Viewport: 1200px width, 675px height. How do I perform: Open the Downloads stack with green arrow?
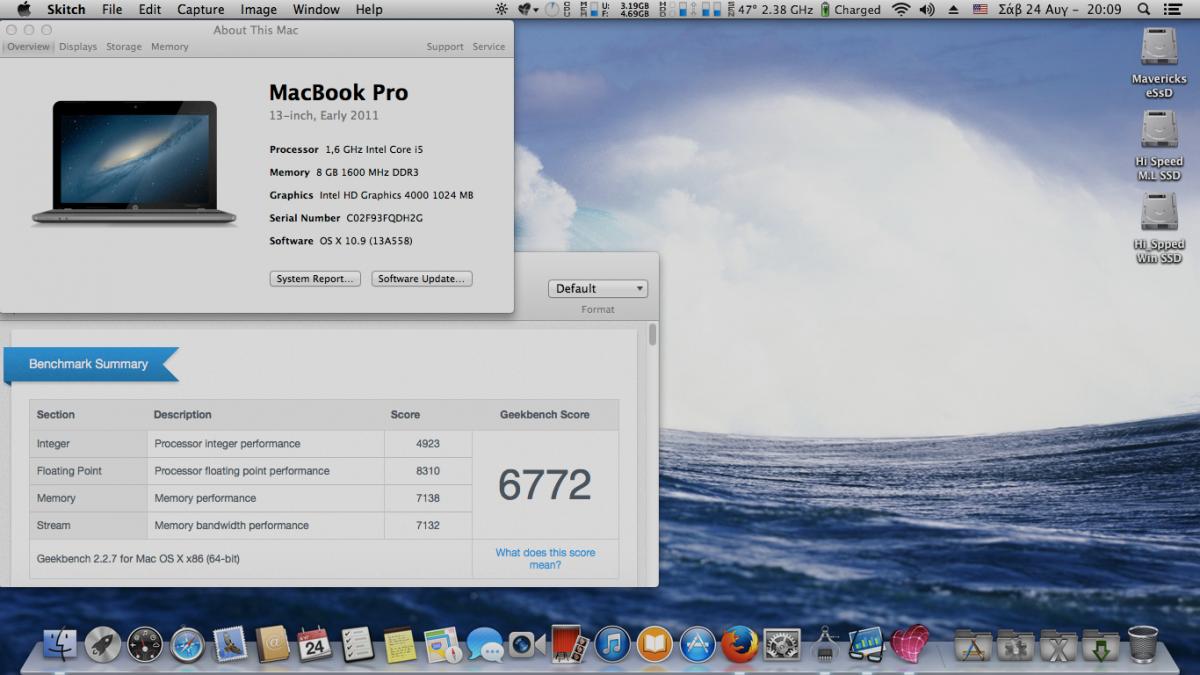click(x=1100, y=645)
